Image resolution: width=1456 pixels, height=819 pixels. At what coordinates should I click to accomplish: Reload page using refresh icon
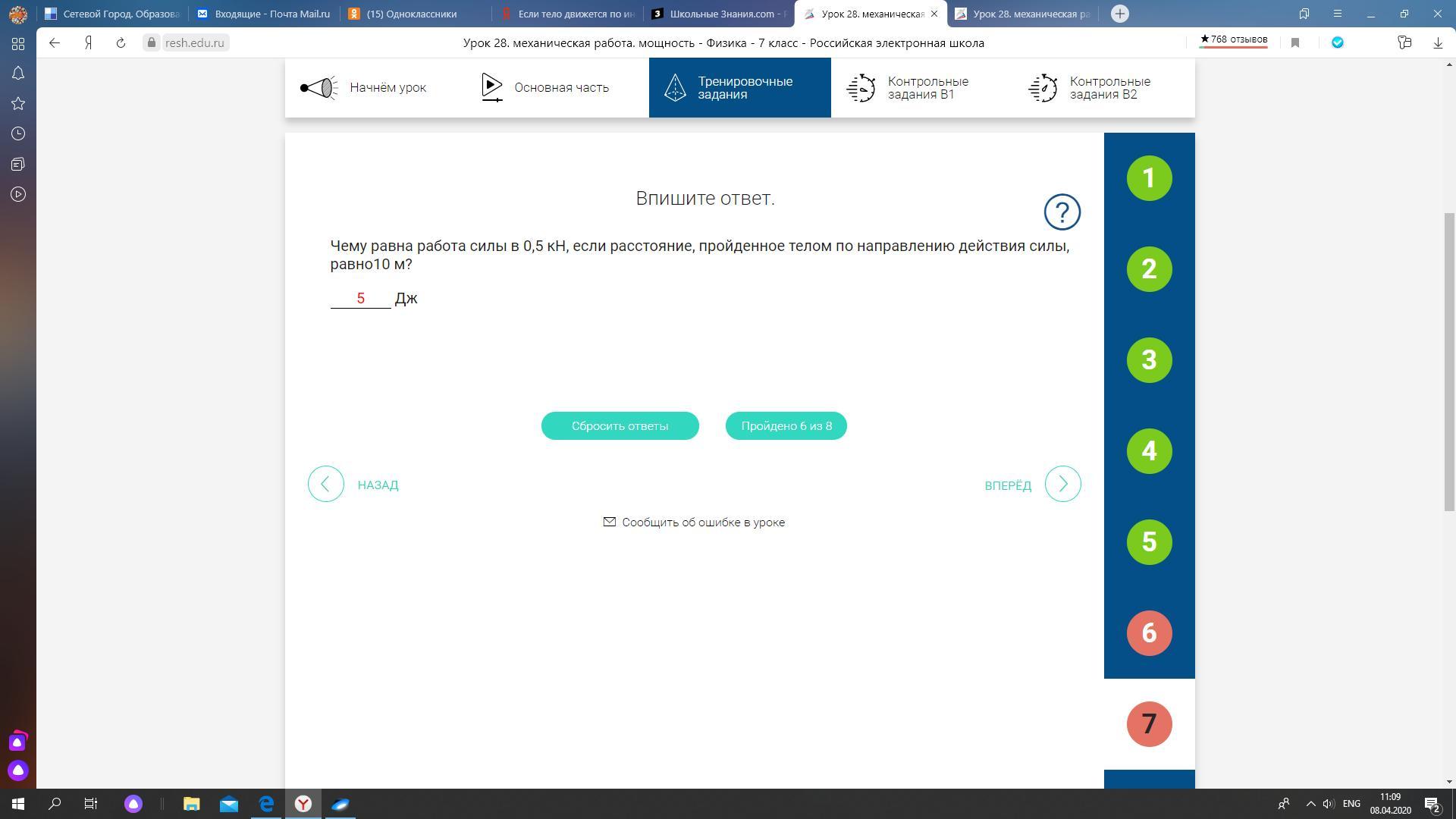(x=121, y=43)
